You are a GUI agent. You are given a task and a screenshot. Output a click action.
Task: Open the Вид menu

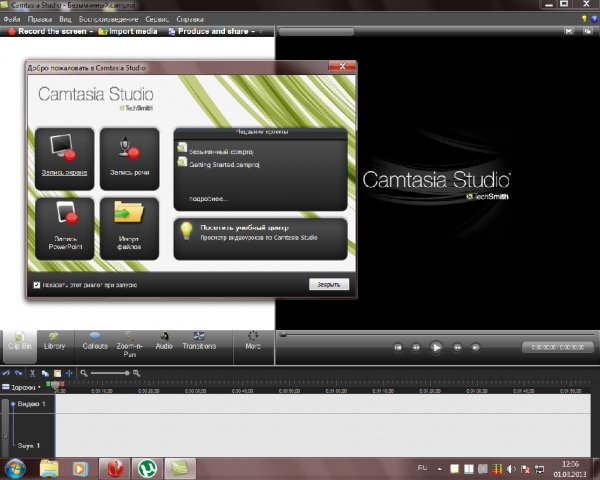(x=65, y=19)
